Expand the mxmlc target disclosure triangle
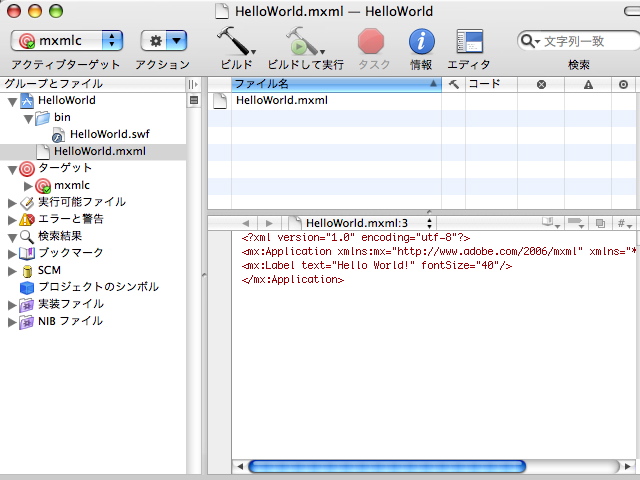Viewport: 640px width, 480px height. pos(28,186)
